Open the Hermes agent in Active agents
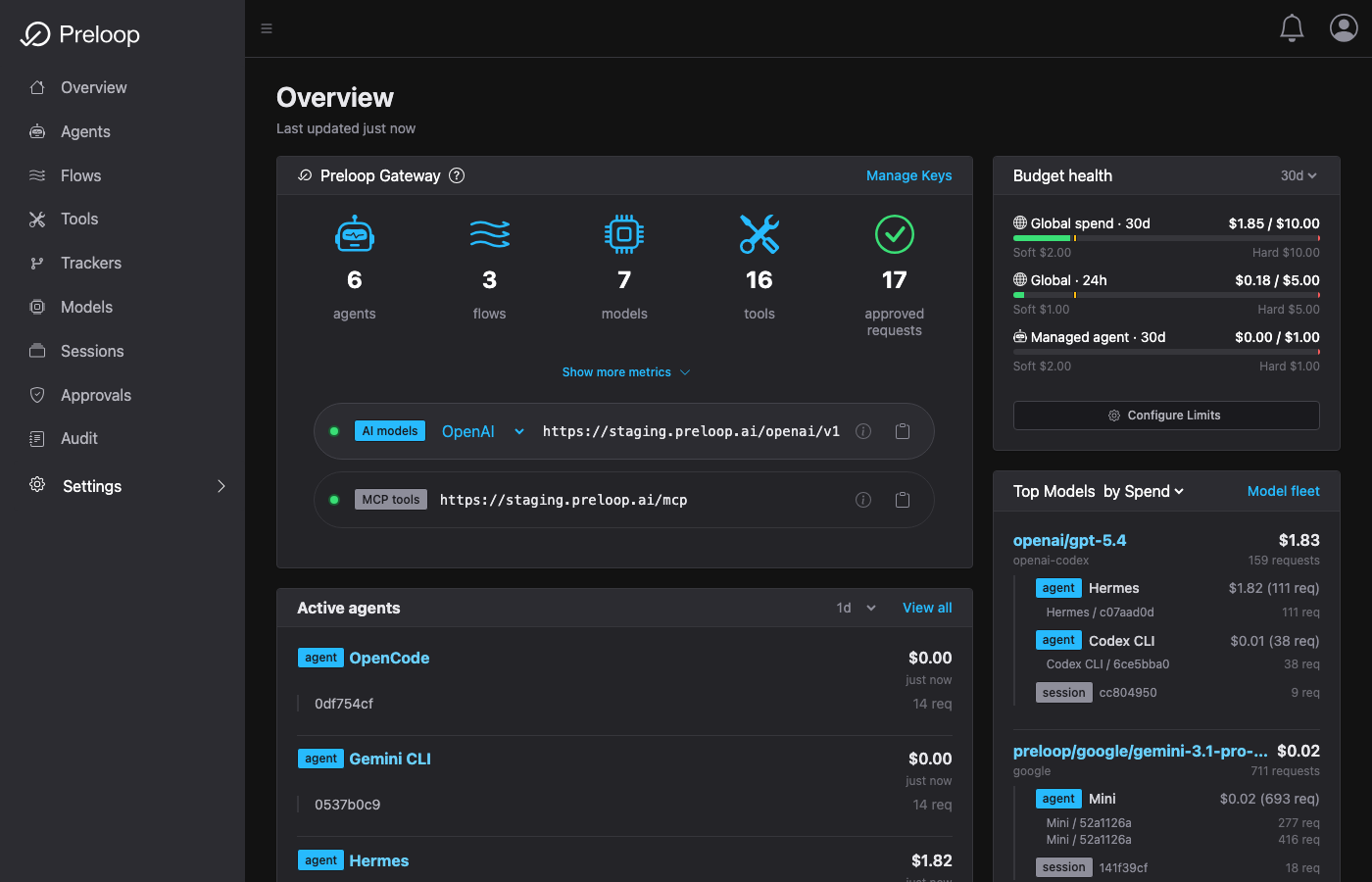This screenshot has width=1372, height=882. pos(379,860)
